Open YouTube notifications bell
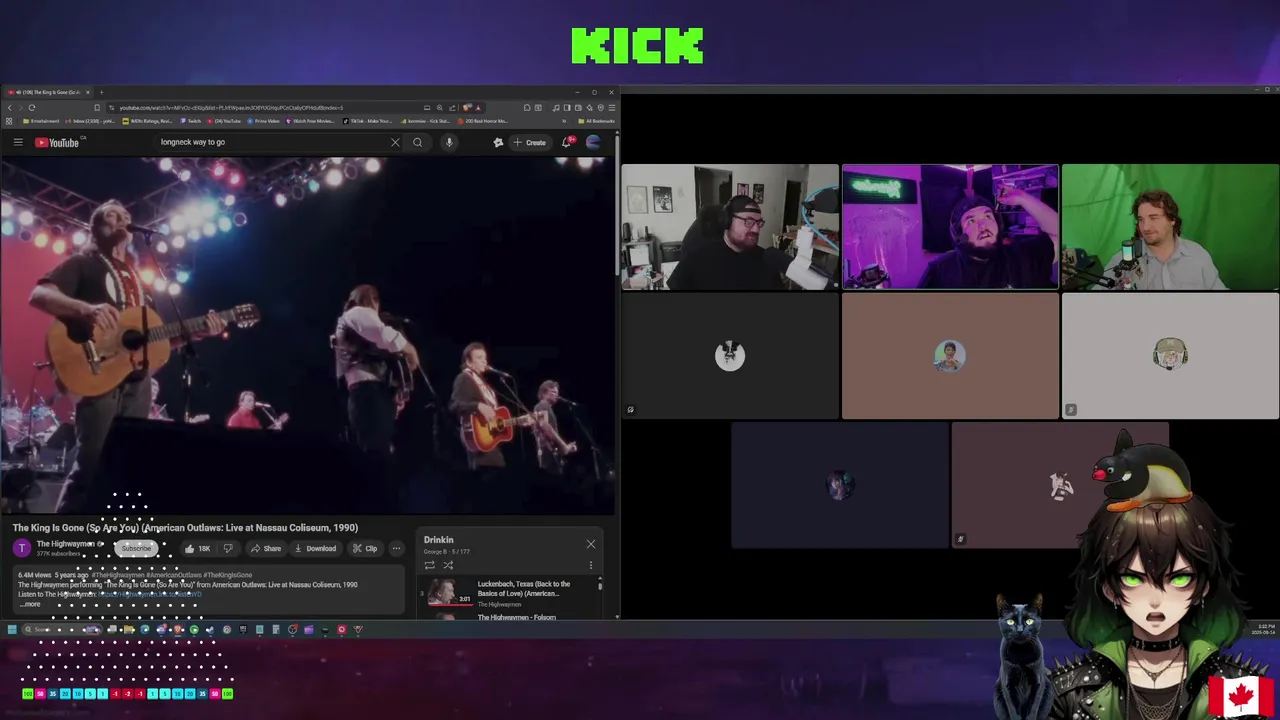 [566, 142]
